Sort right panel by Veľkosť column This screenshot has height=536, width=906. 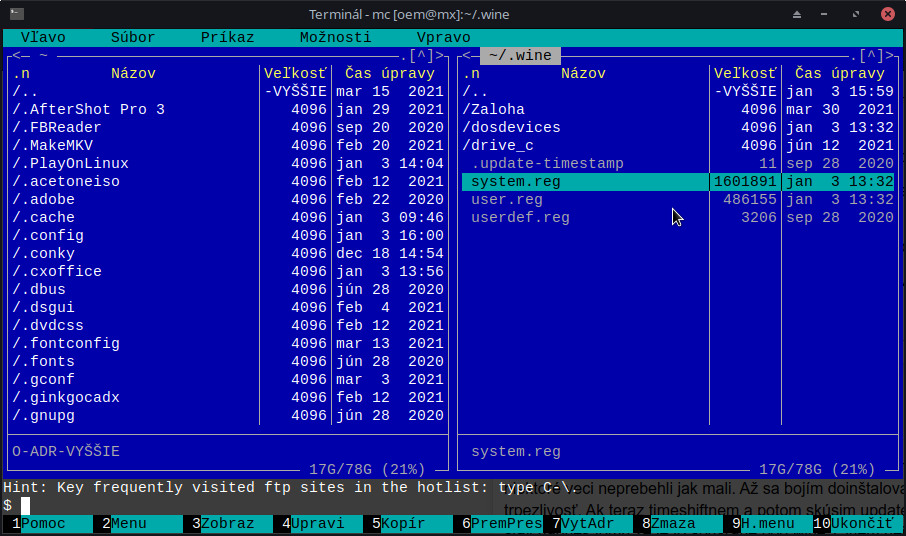click(745, 73)
